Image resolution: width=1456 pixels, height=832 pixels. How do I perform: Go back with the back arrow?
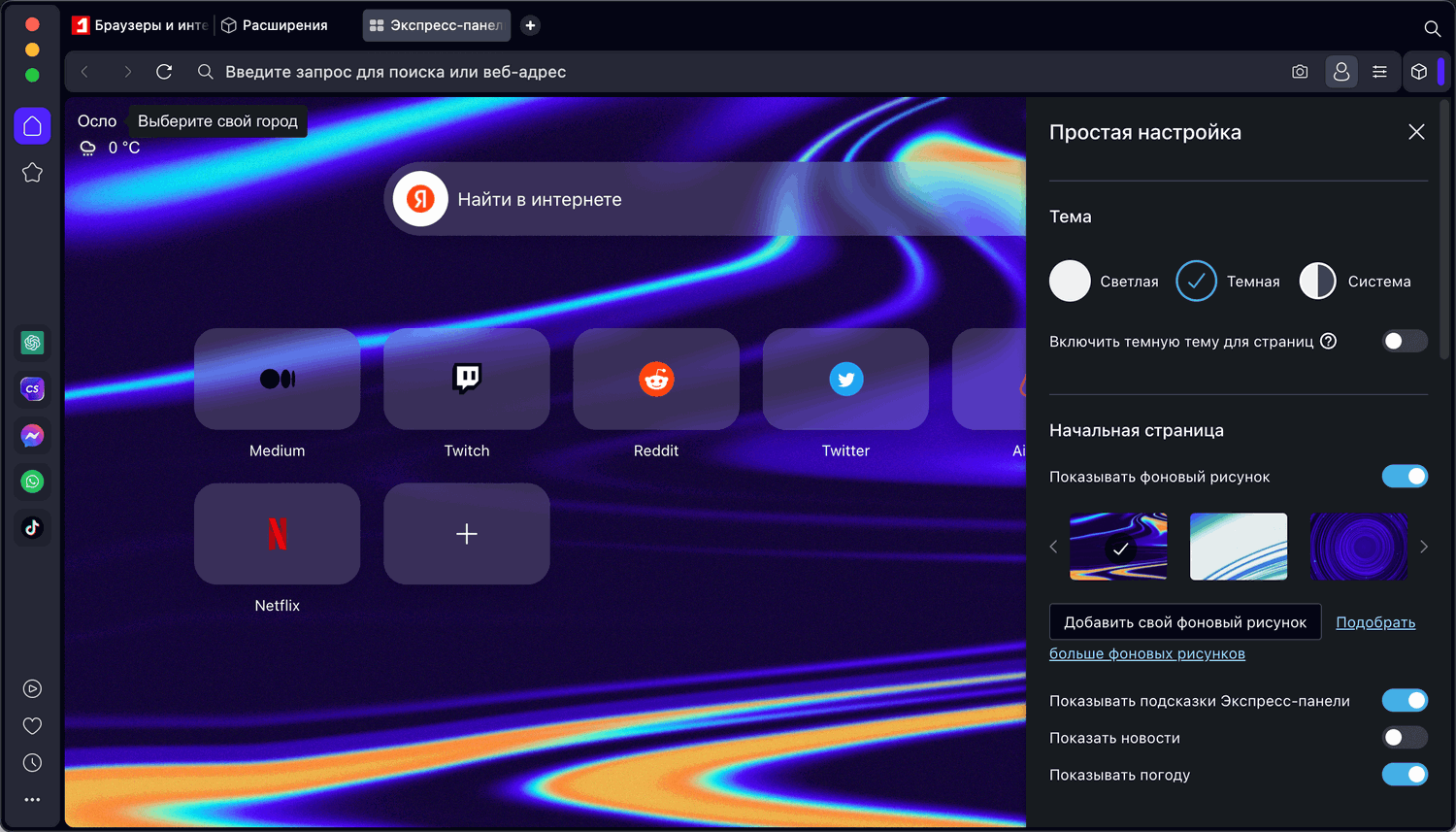(x=85, y=72)
